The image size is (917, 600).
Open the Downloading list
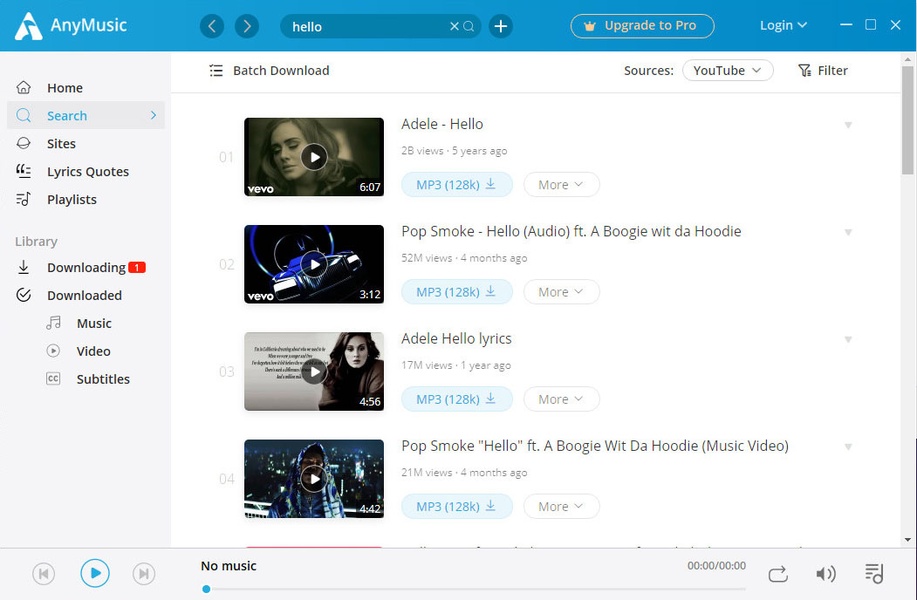click(x=85, y=267)
